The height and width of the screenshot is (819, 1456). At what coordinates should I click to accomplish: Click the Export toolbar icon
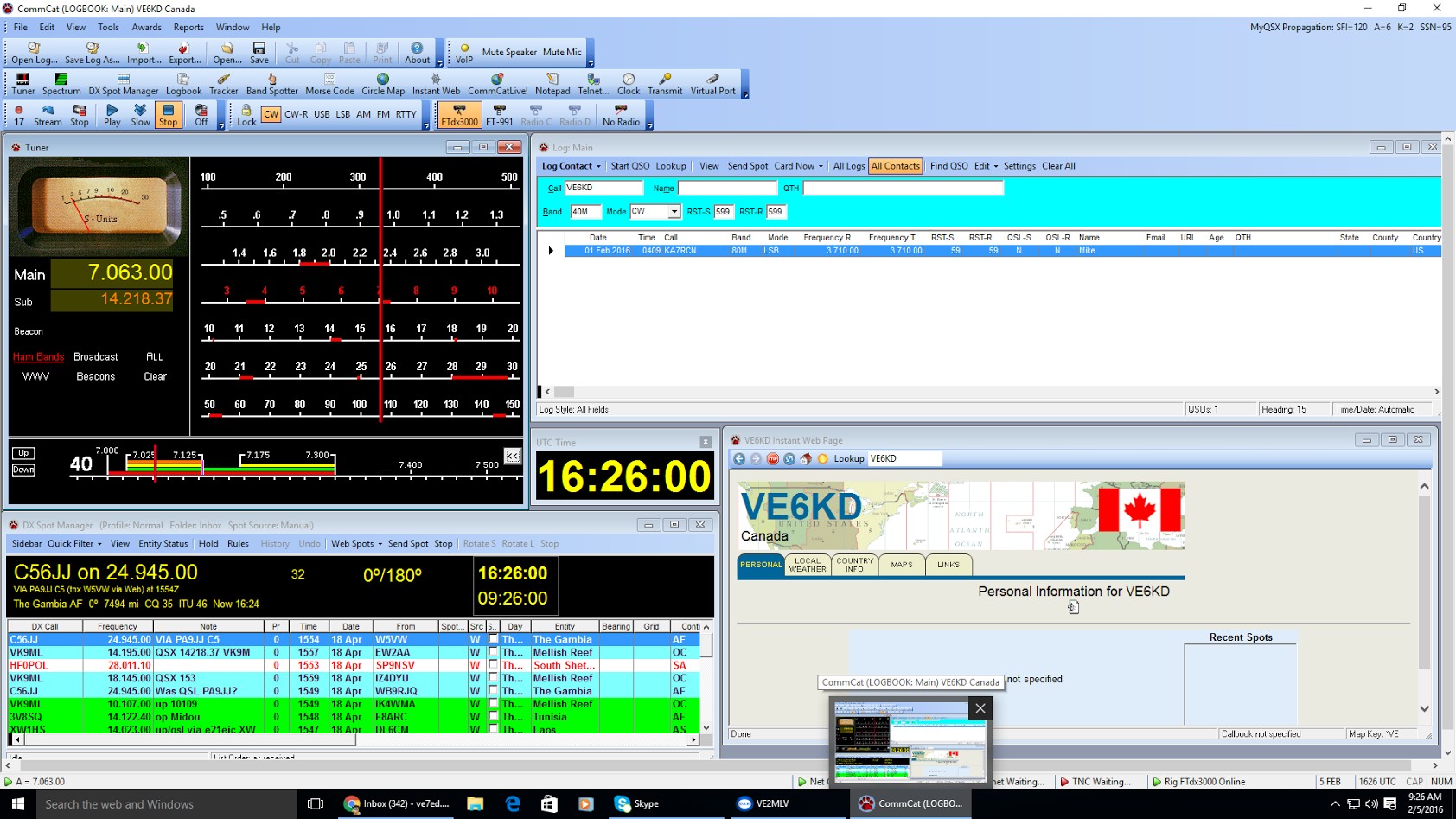(184, 53)
